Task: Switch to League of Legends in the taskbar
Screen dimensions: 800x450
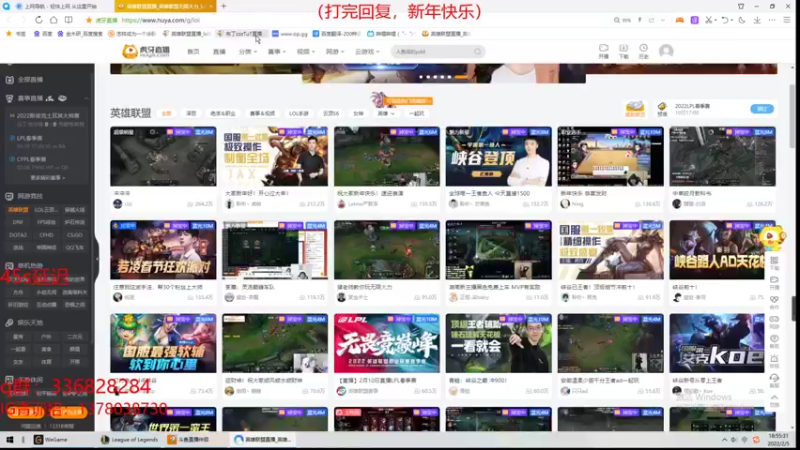Action: (x=130, y=439)
